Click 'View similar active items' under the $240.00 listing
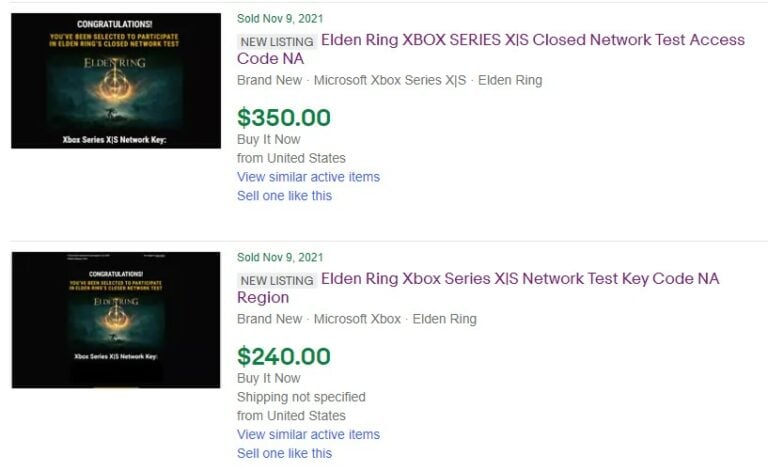 pyautogui.click(x=308, y=435)
